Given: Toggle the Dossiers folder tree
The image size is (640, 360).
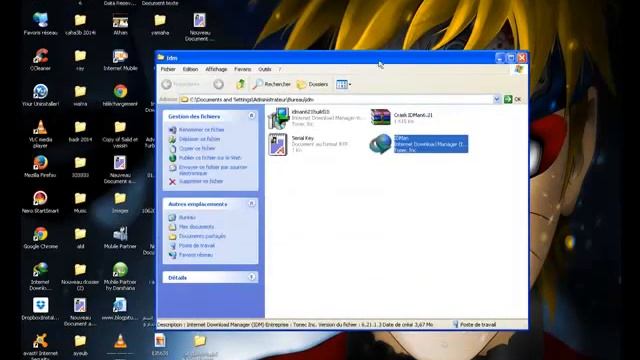Looking at the screenshot, I should [x=312, y=84].
